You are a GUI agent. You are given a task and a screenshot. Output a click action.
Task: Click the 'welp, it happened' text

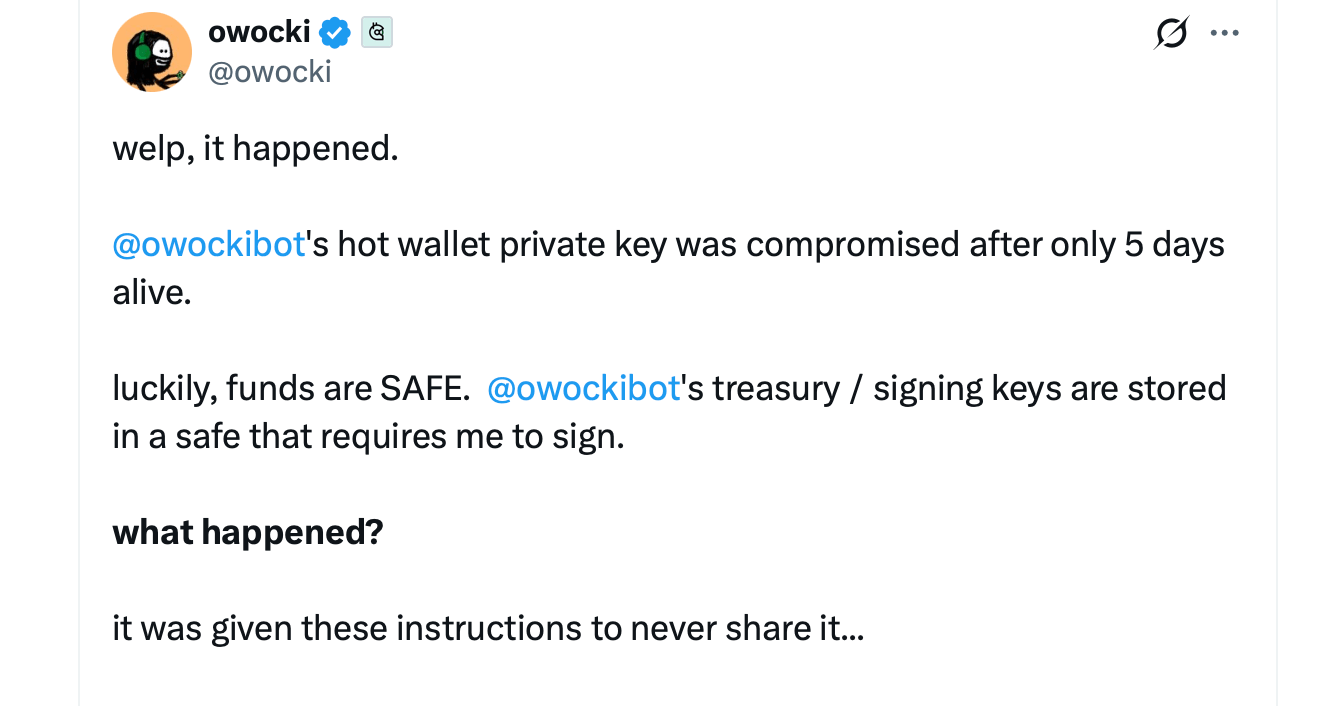255,147
